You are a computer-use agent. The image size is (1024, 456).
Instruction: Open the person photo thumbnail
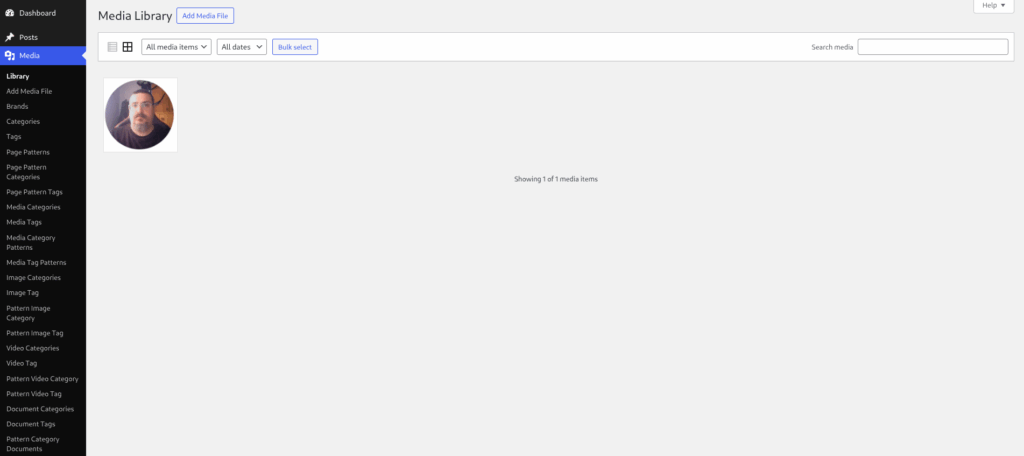140,115
